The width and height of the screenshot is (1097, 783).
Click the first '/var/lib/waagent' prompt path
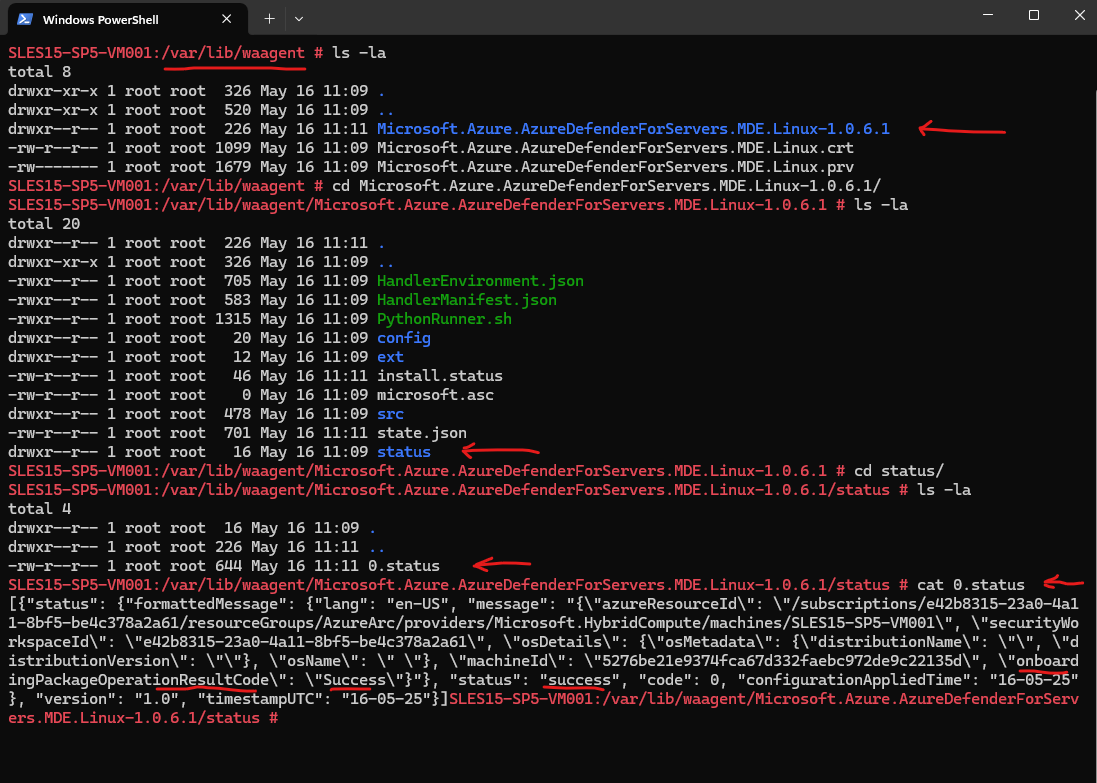tap(234, 52)
